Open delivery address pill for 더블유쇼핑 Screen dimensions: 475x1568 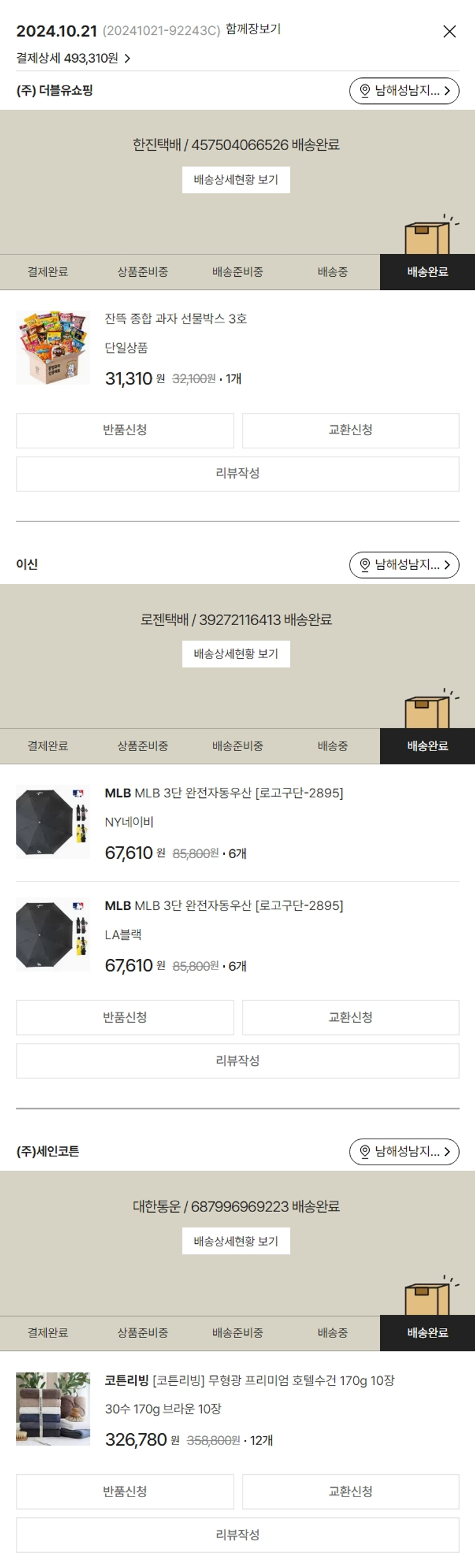coord(404,91)
